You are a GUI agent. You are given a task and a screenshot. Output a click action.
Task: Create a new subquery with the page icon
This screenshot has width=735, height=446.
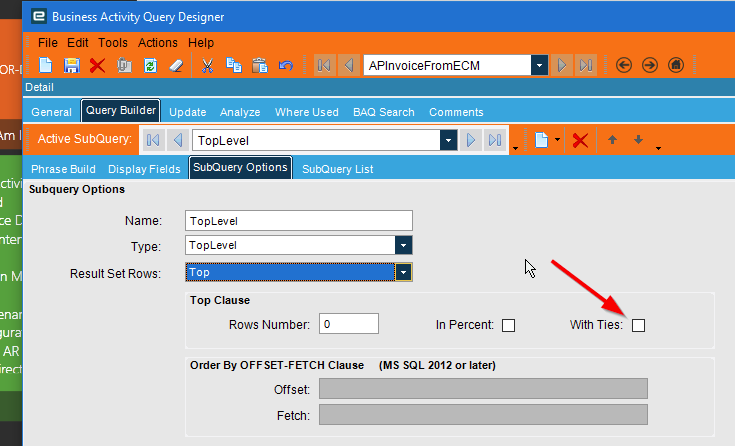coord(541,140)
